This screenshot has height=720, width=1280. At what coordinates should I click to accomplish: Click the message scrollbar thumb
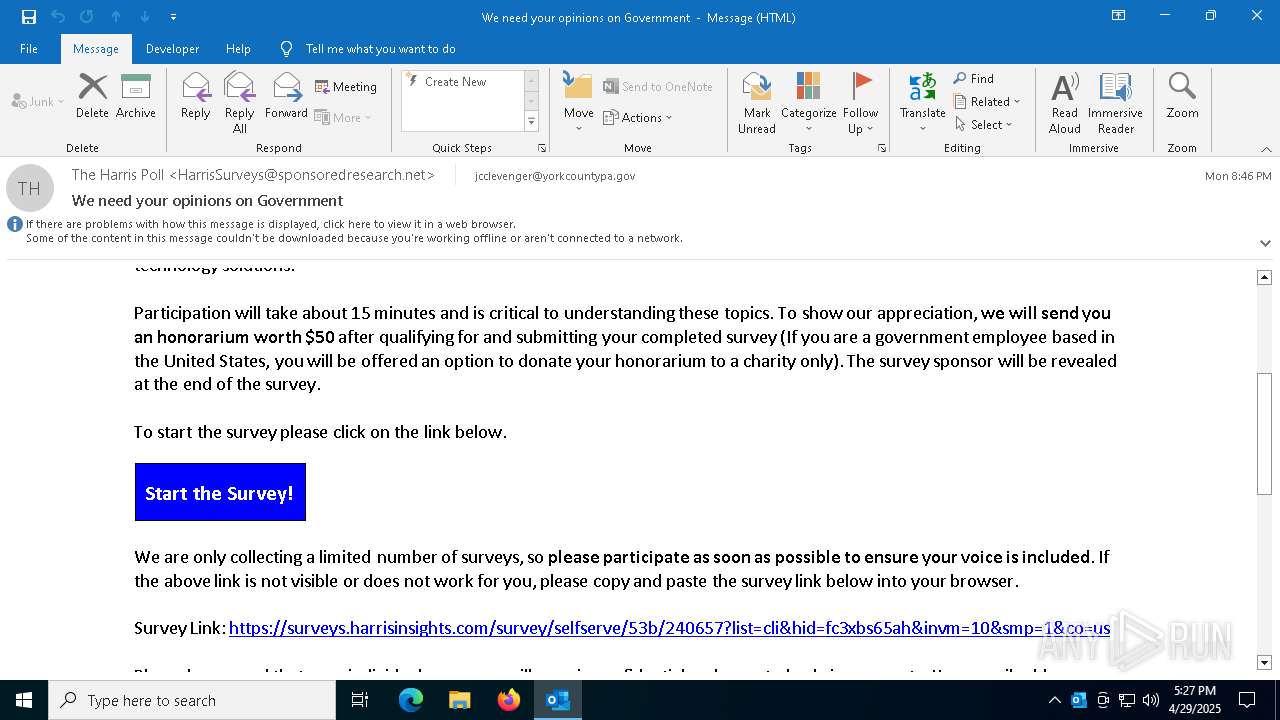[1265, 433]
